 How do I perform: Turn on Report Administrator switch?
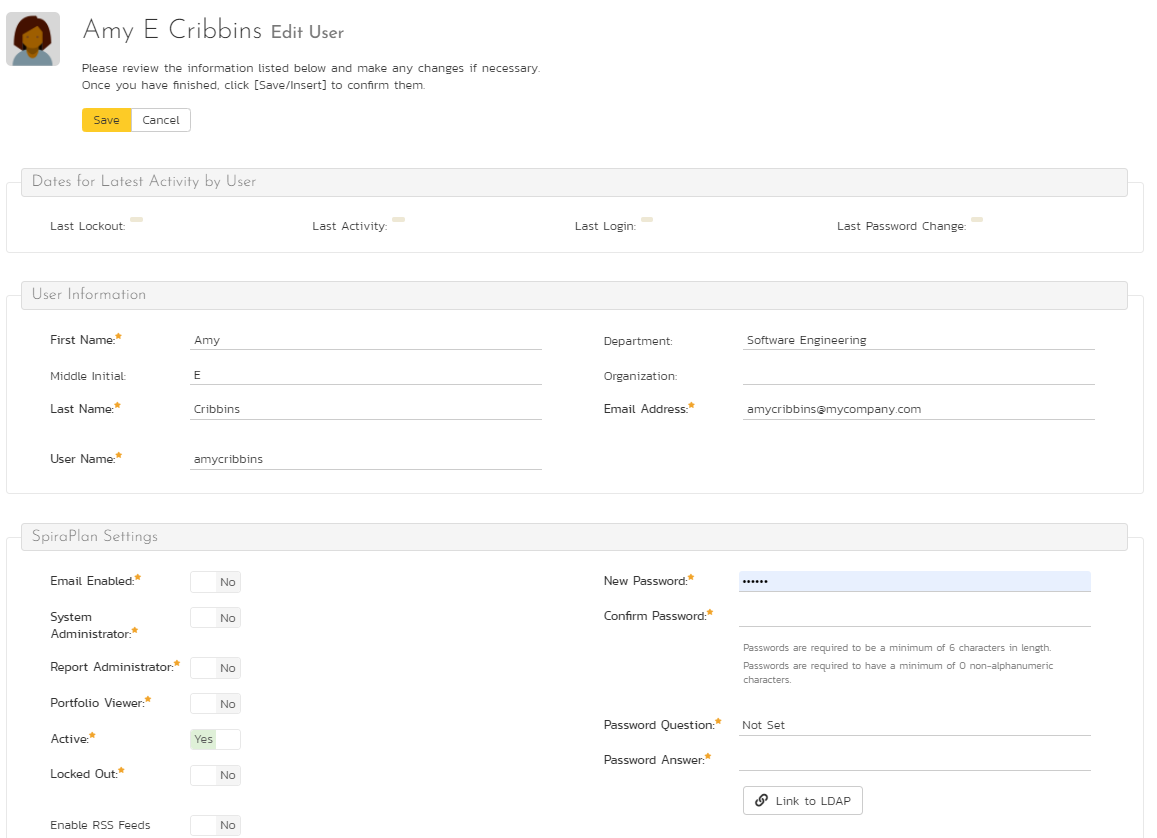click(x=215, y=668)
